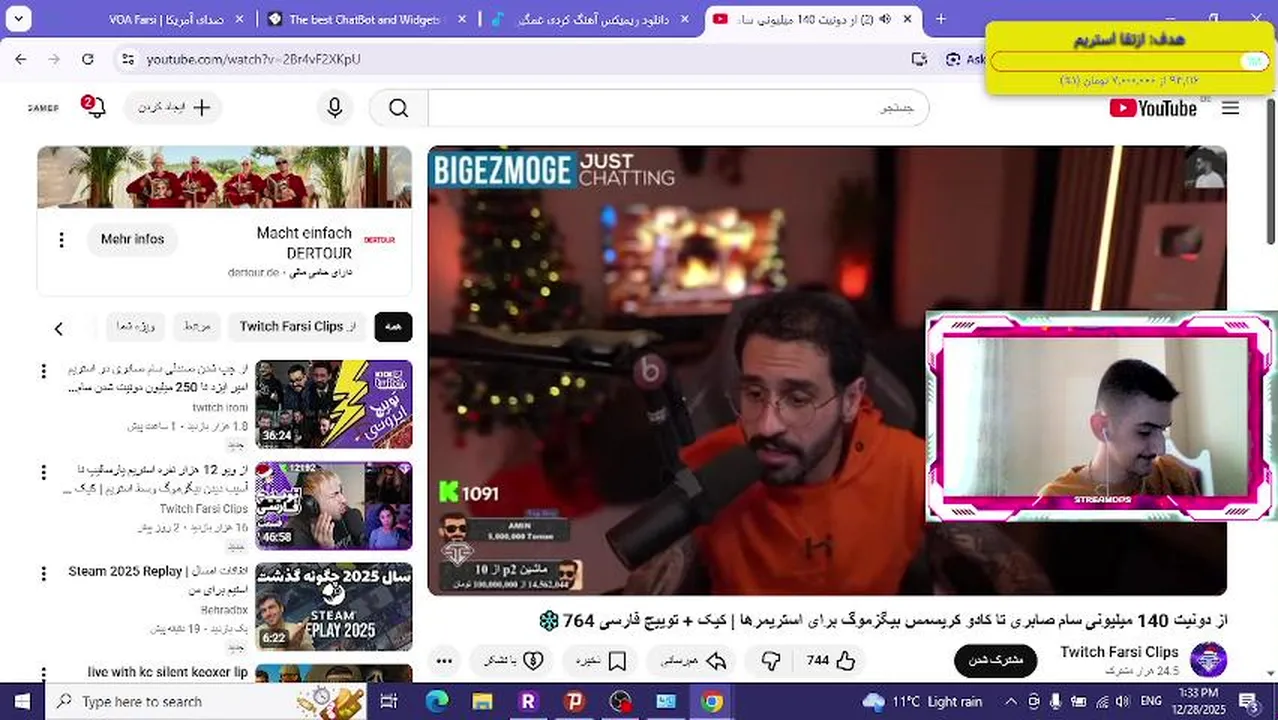Open Steam Replay 2025 thumbnail
The image size is (1278, 720).
(x=334, y=607)
